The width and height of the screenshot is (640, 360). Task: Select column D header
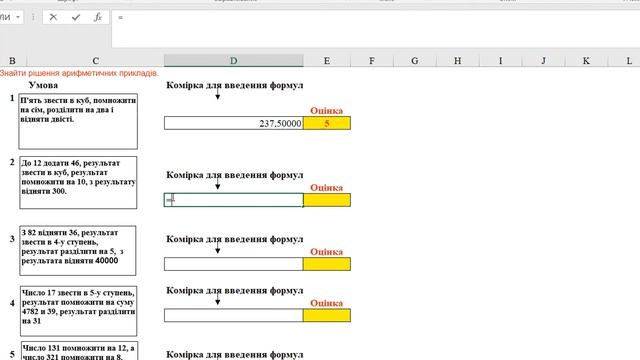(233, 61)
